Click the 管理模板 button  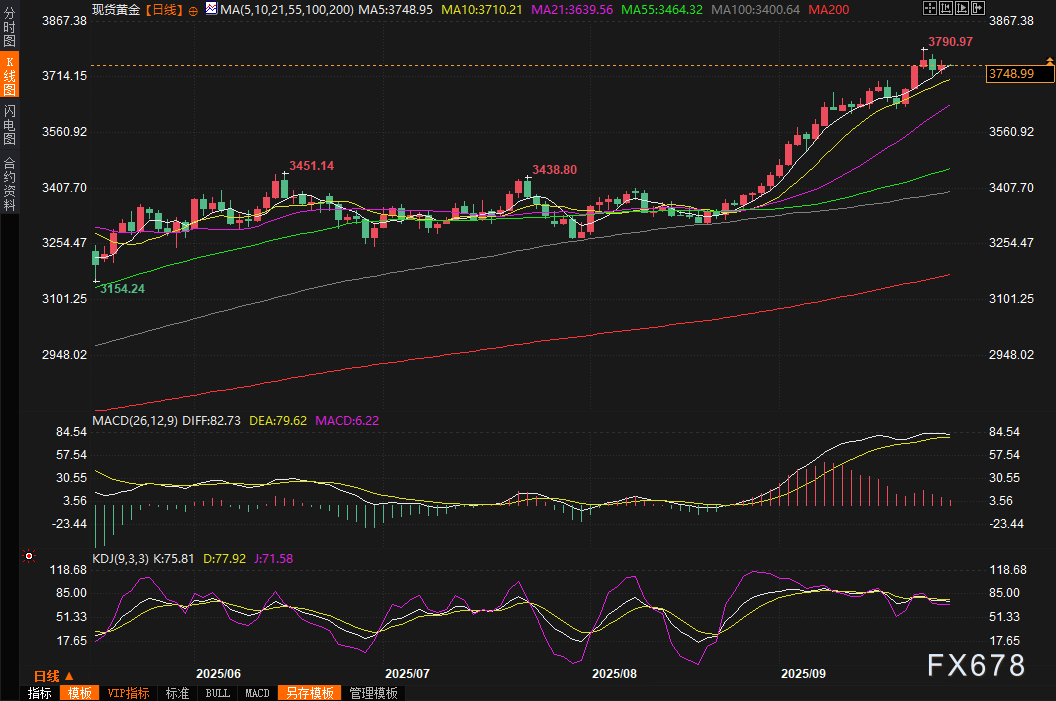click(x=373, y=693)
